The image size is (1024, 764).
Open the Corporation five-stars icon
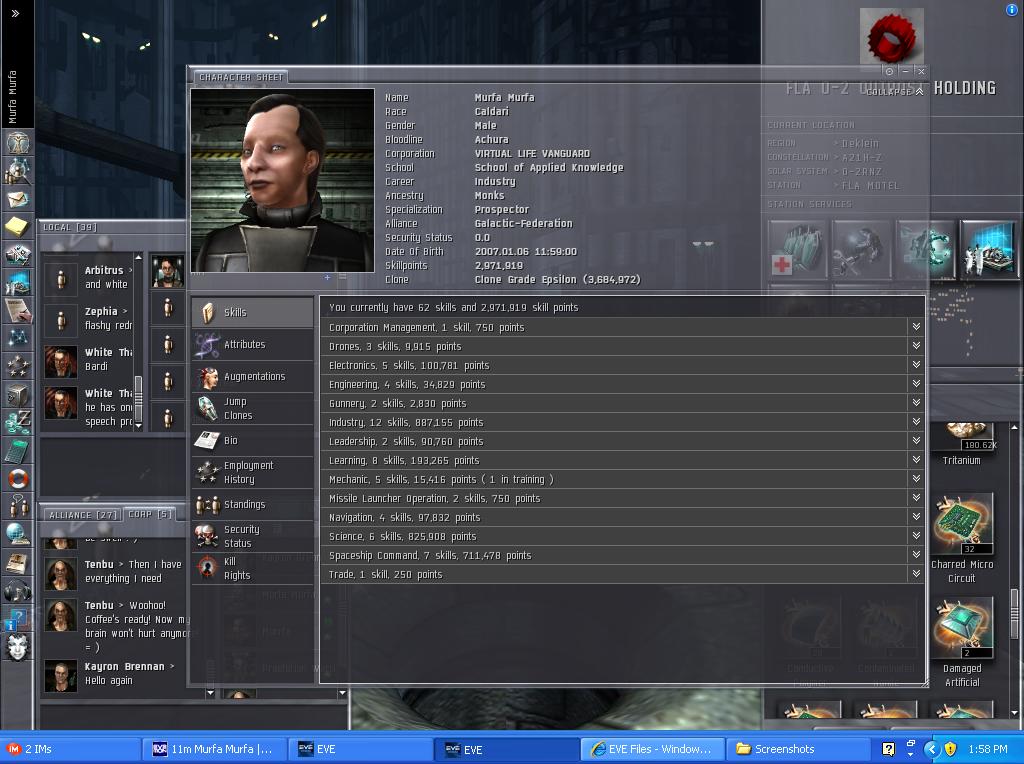(18, 366)
